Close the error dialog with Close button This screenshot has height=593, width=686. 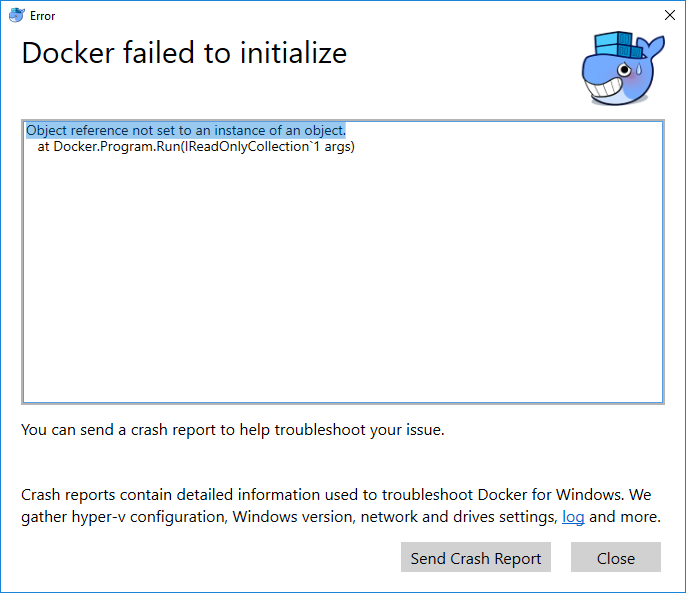616,557
